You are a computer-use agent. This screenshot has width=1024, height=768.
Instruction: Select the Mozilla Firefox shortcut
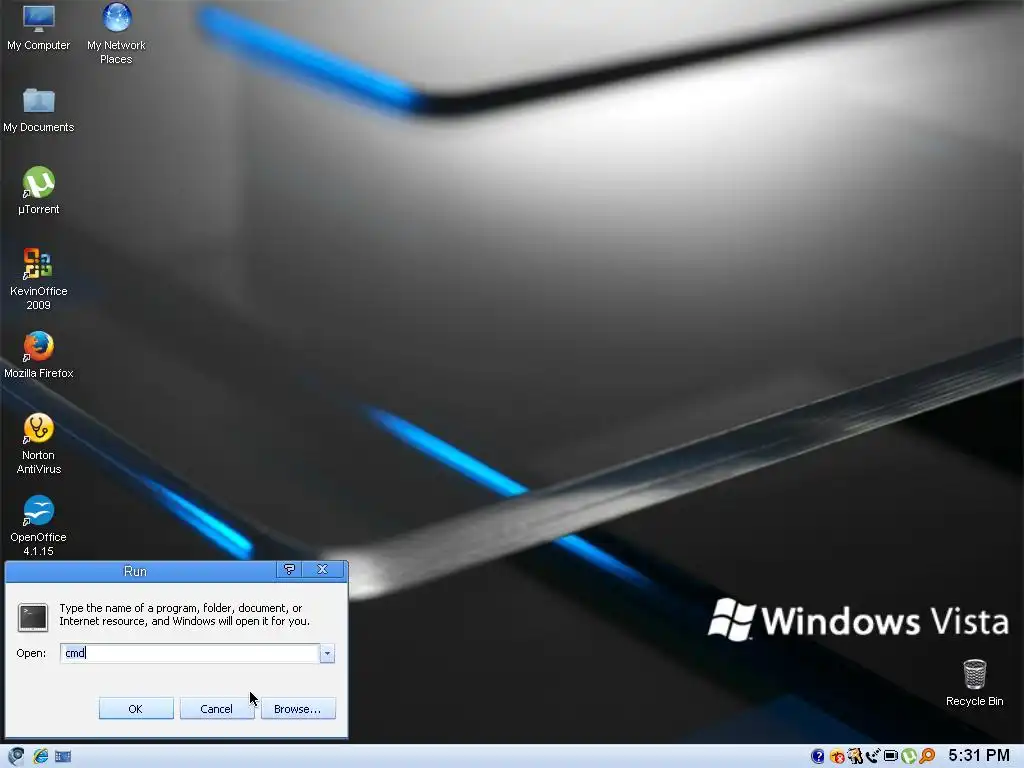[39, 356]
